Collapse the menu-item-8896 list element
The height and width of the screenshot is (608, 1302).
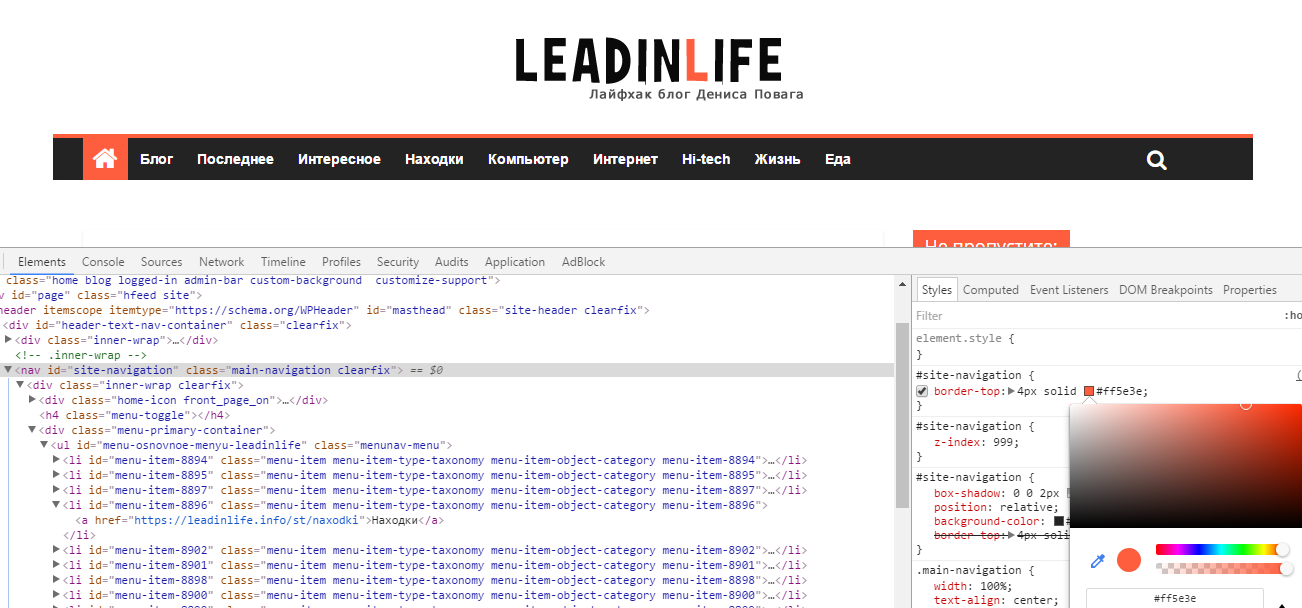click(x=56, y=505)
